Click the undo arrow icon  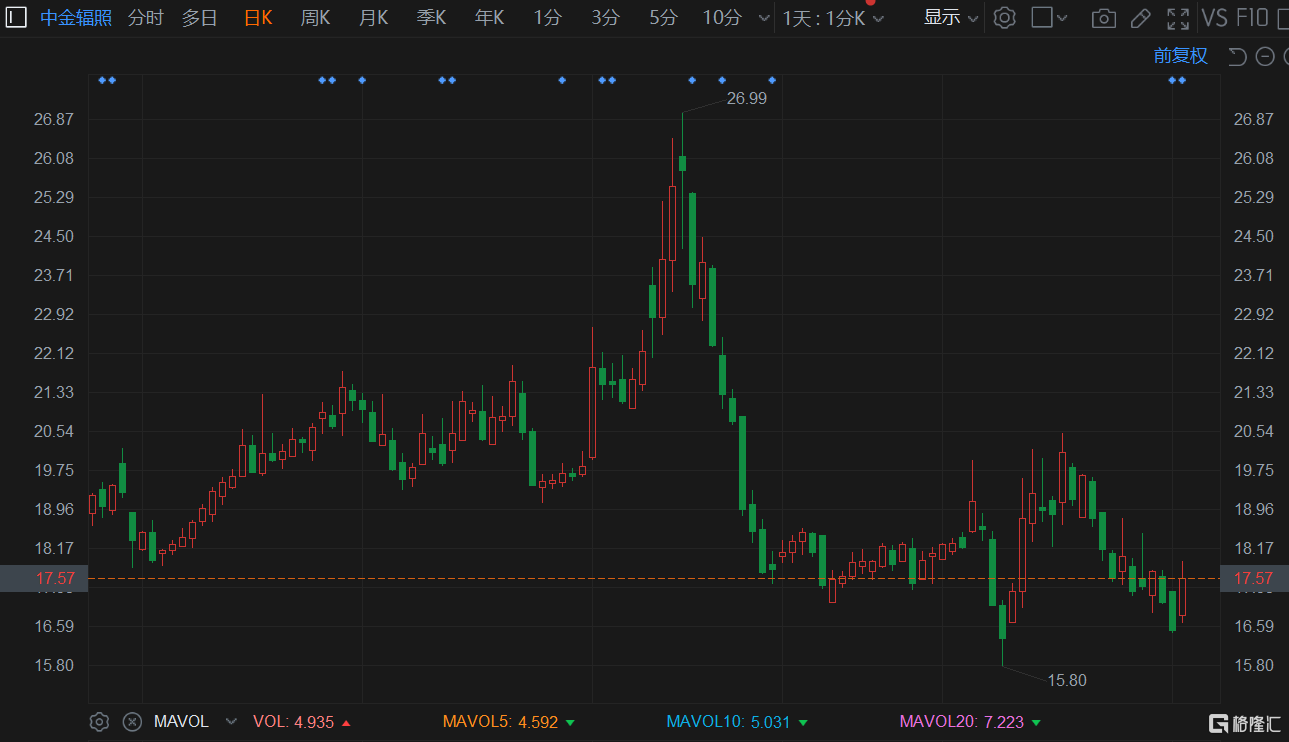click(1237, 56)
